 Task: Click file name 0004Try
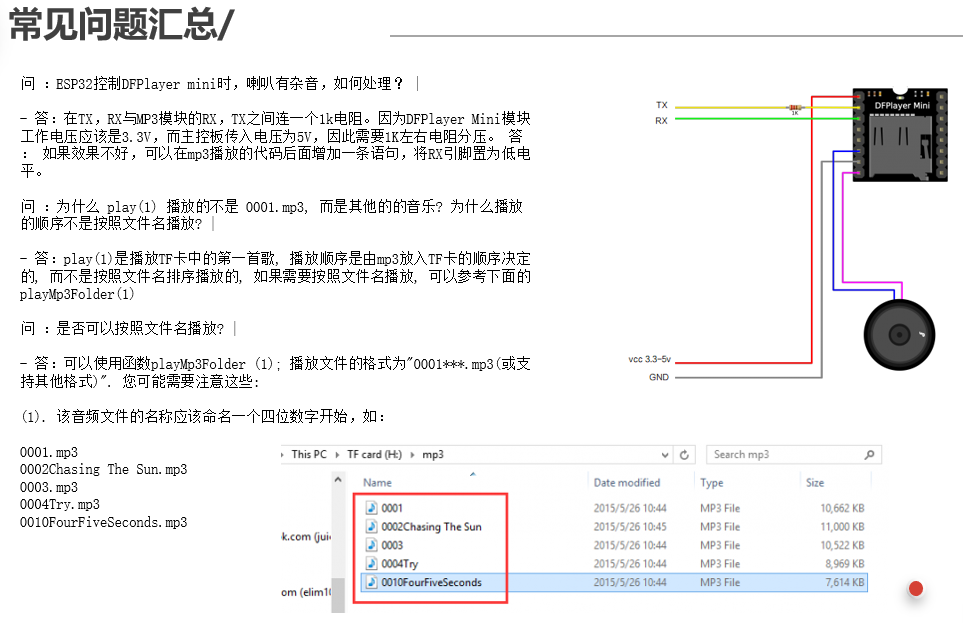[399, 563]
